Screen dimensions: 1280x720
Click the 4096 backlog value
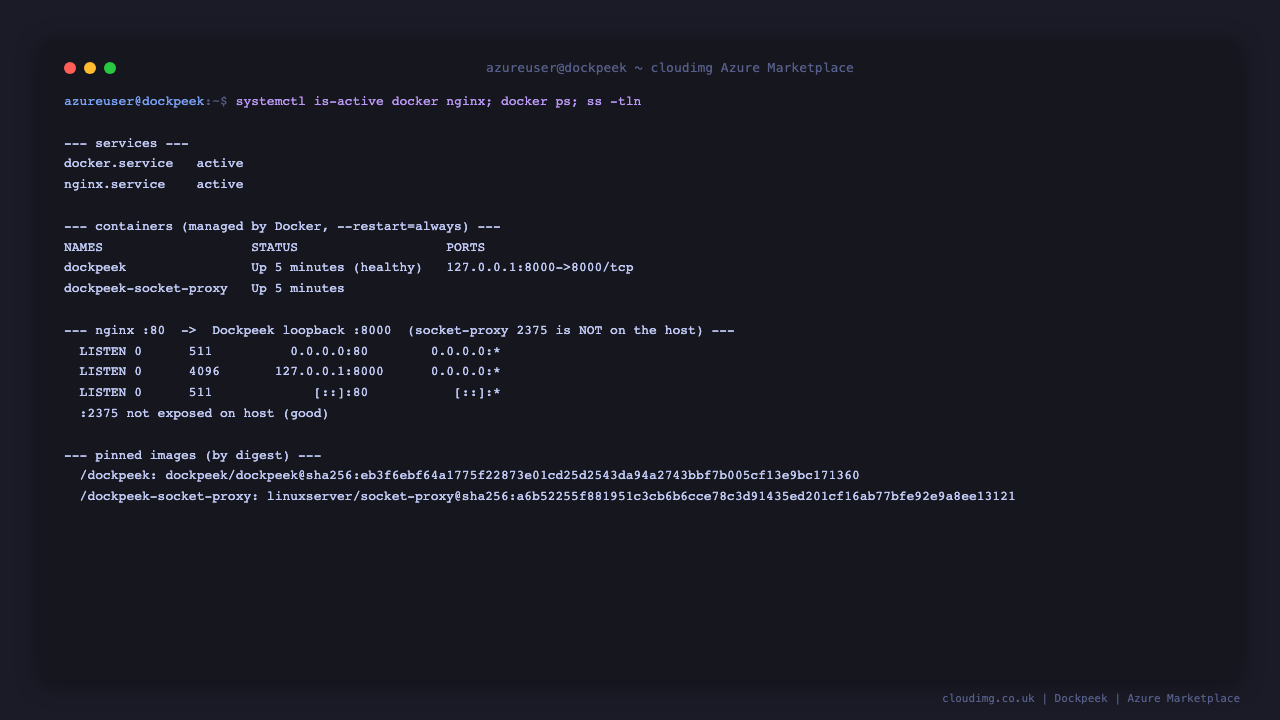[204, 372]
